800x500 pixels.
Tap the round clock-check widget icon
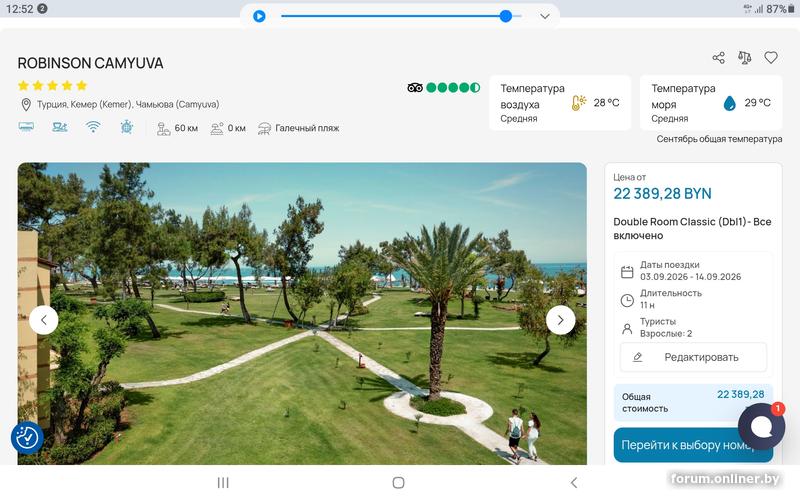[27, 438]
